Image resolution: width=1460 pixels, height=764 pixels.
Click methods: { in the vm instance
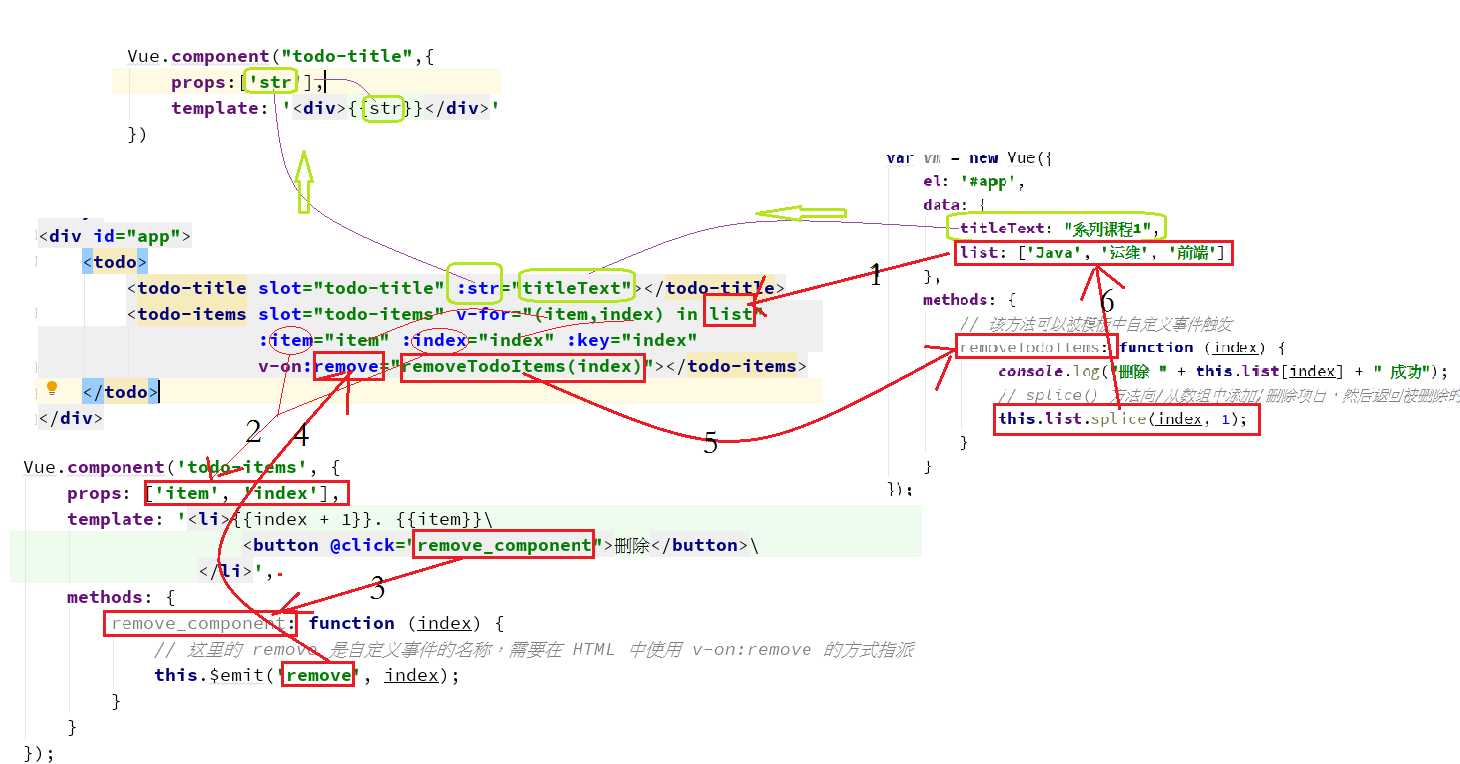pos(969,299)
